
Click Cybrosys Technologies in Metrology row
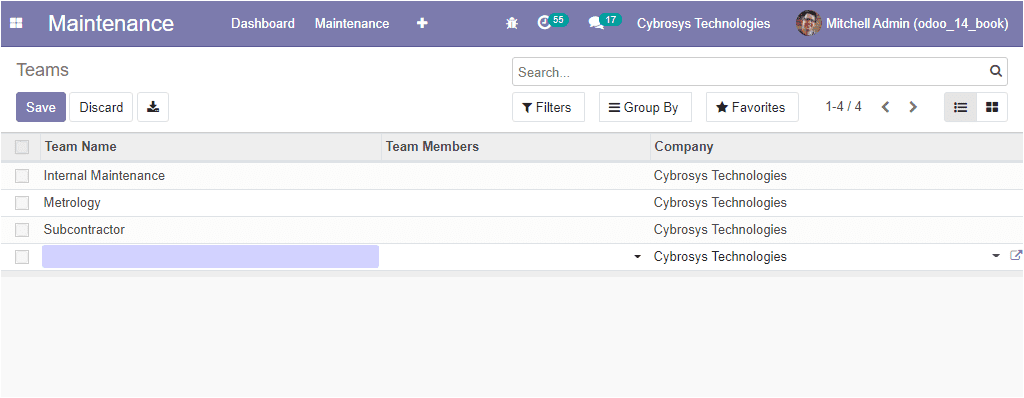pos(720,203)
